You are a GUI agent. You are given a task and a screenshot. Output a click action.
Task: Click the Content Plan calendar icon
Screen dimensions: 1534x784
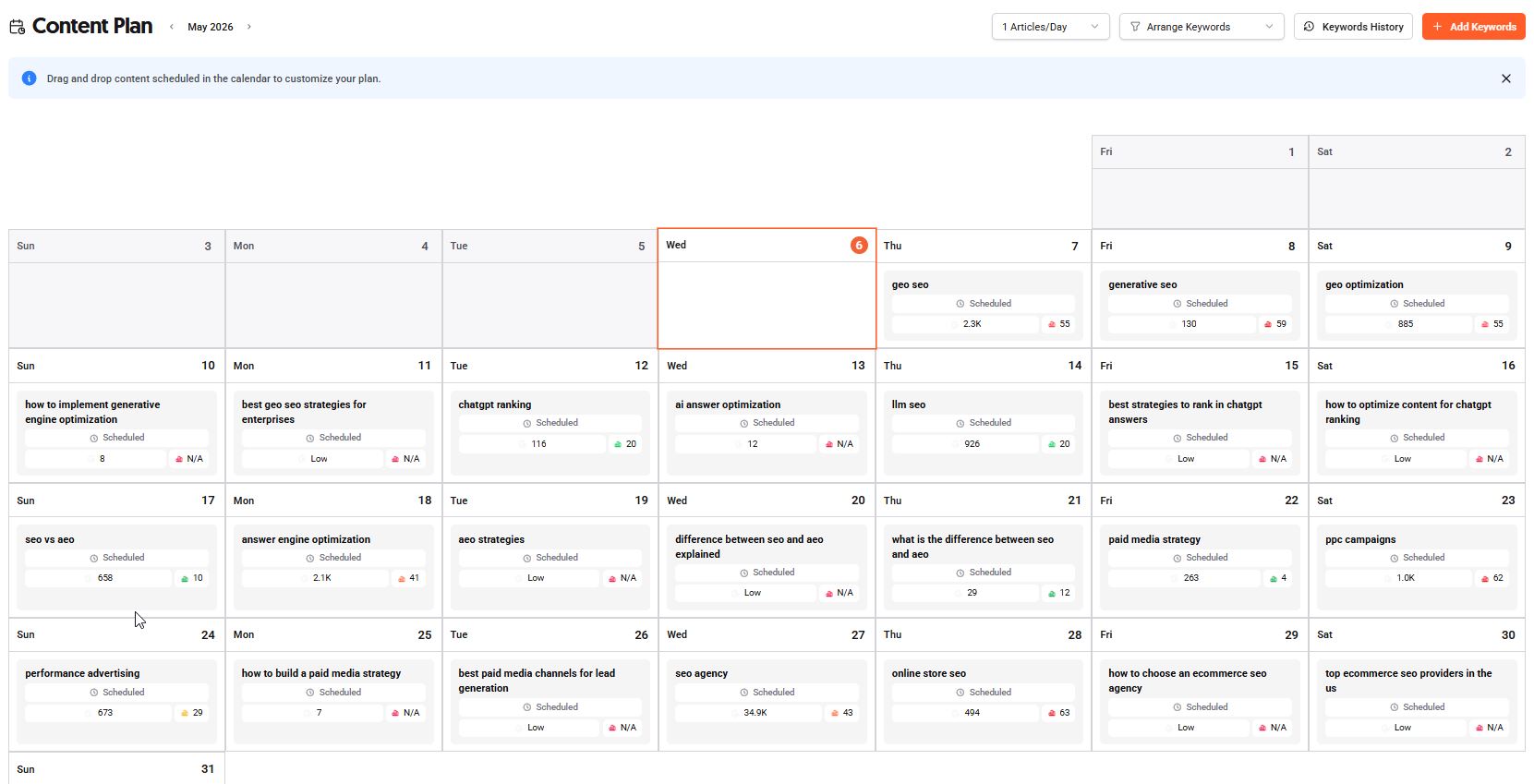pos(18,27)
